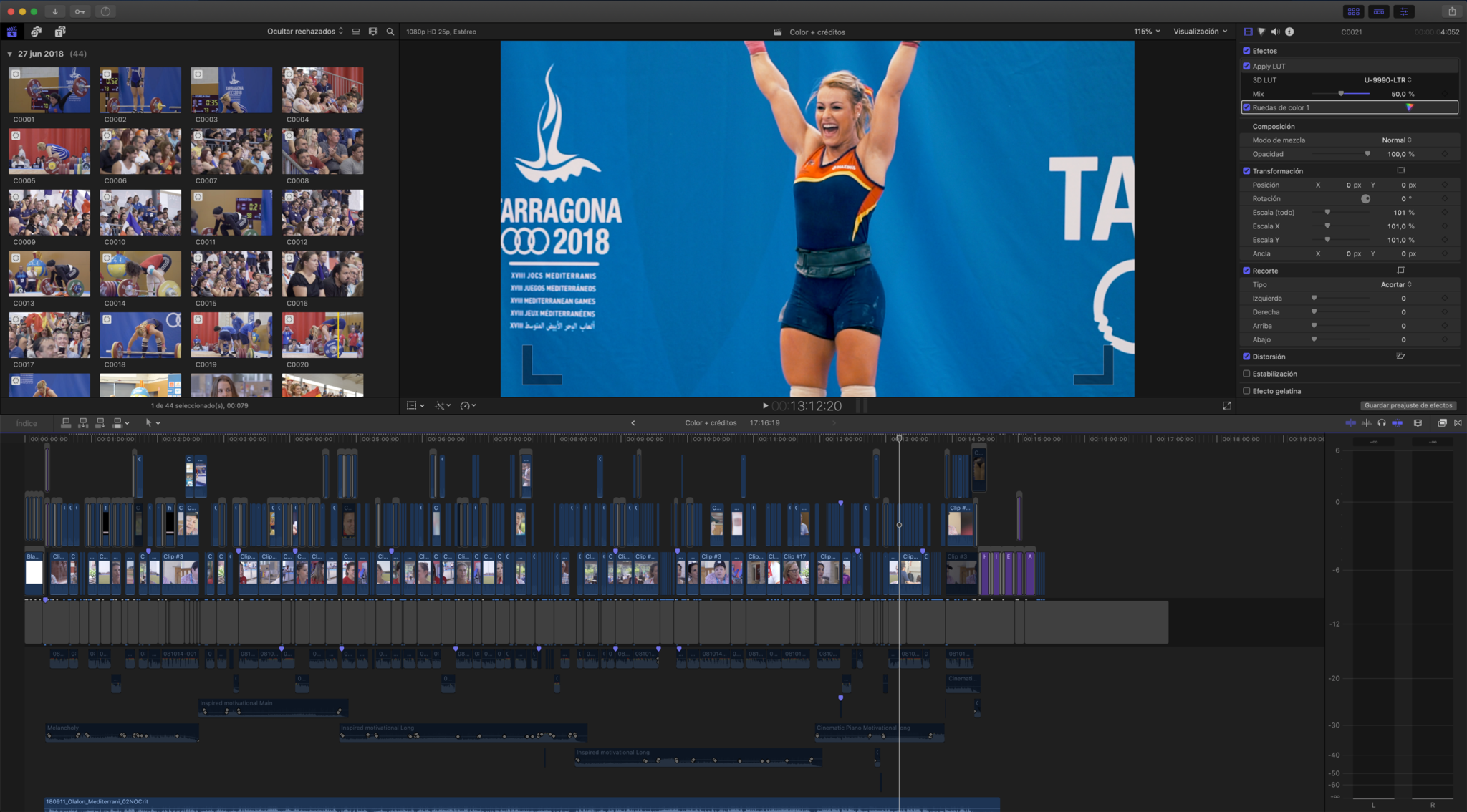The image size is (1467, 812).
Task: Switch to the info inspector tab
Action: [1289, 32]
